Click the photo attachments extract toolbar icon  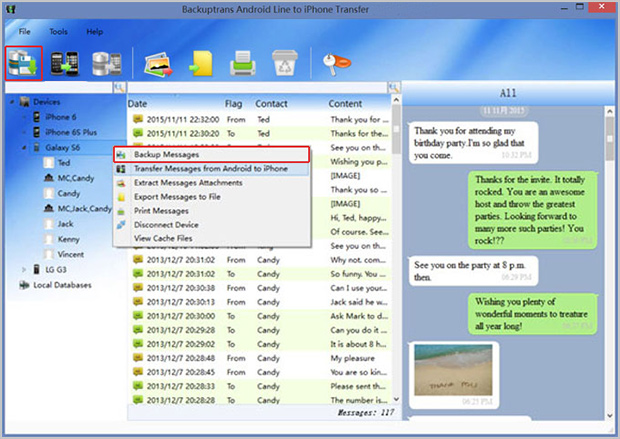[158, 63]
